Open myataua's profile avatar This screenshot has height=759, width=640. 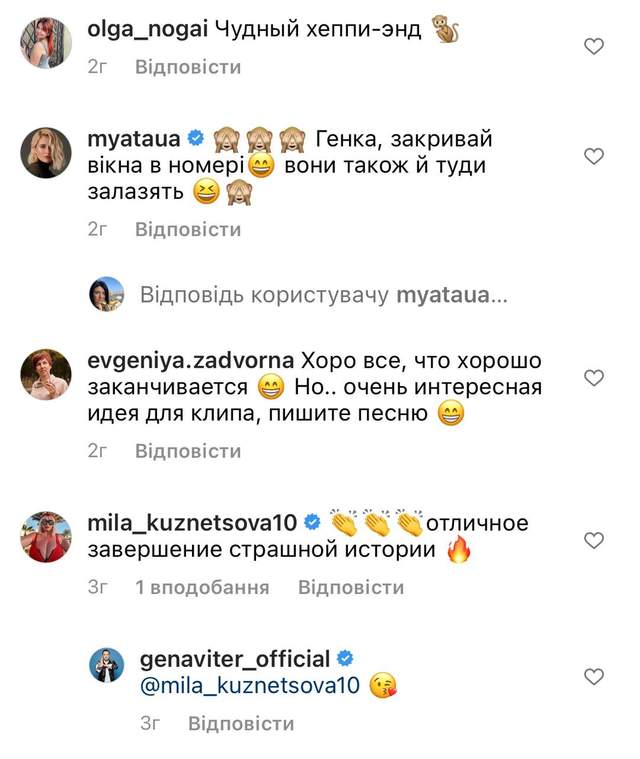[x=46, y=153]
